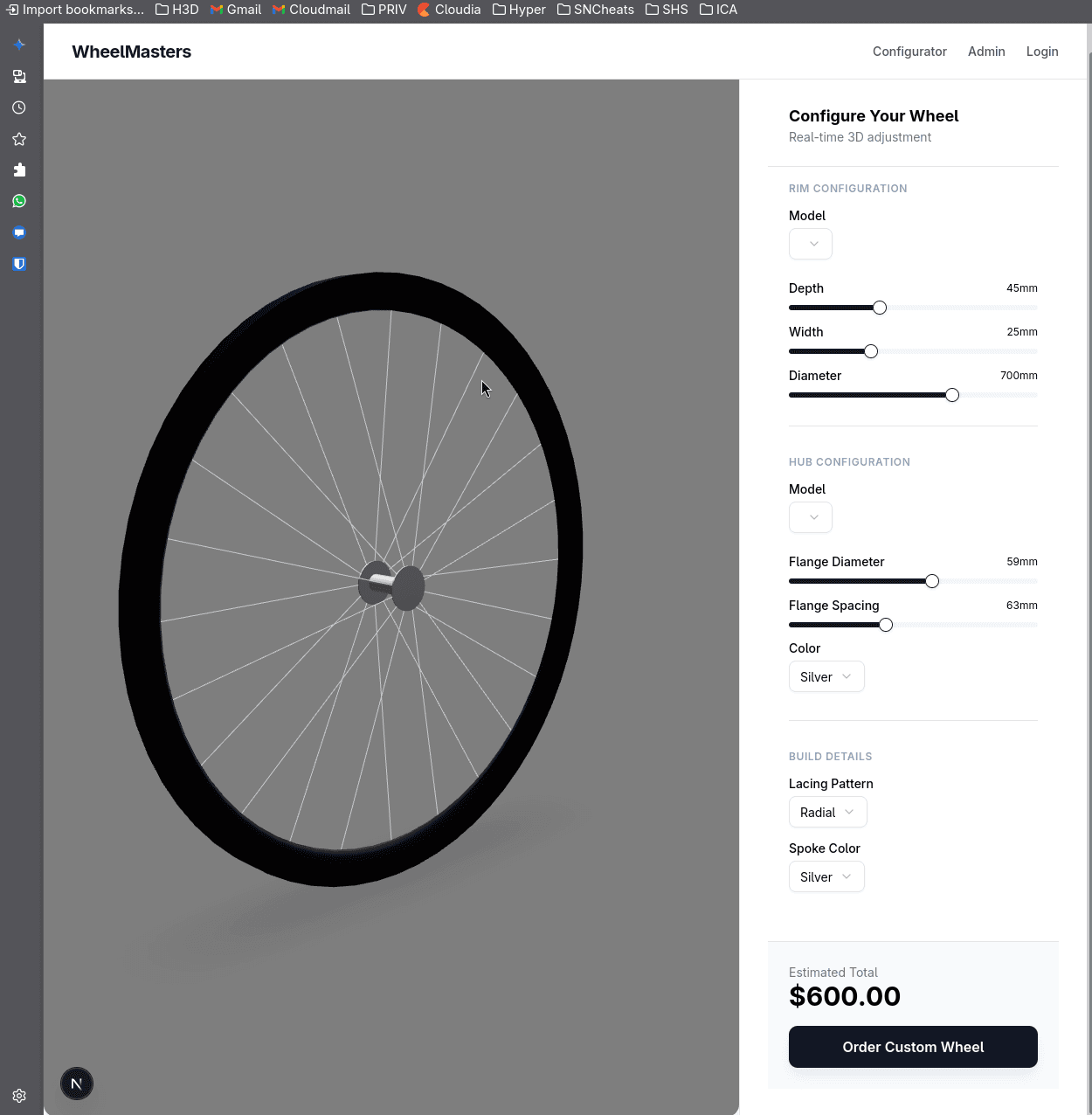Expand the rim Model dropdown

[x=811, y=244]
